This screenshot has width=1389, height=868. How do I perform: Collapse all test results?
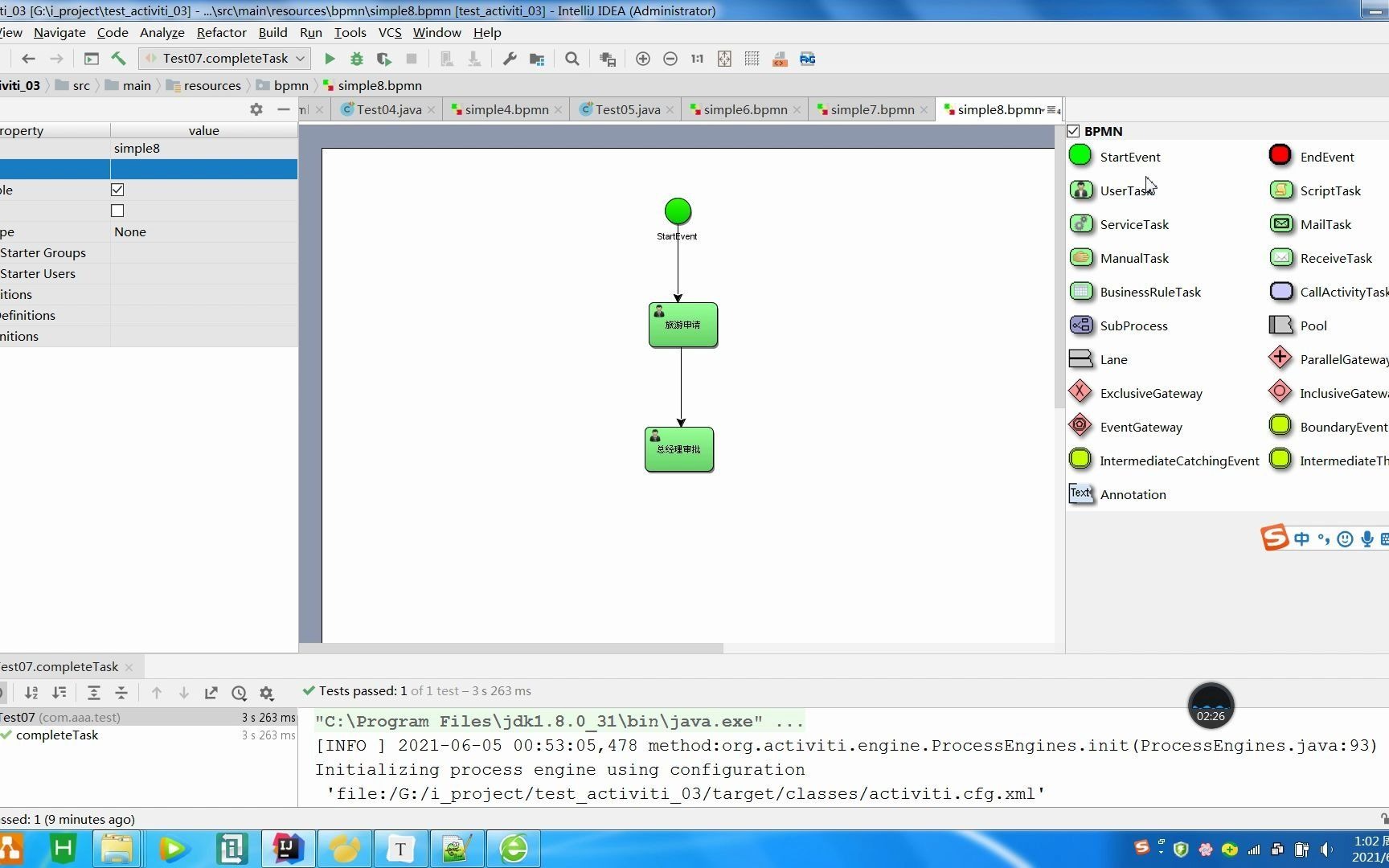click(x=121, y=693)
